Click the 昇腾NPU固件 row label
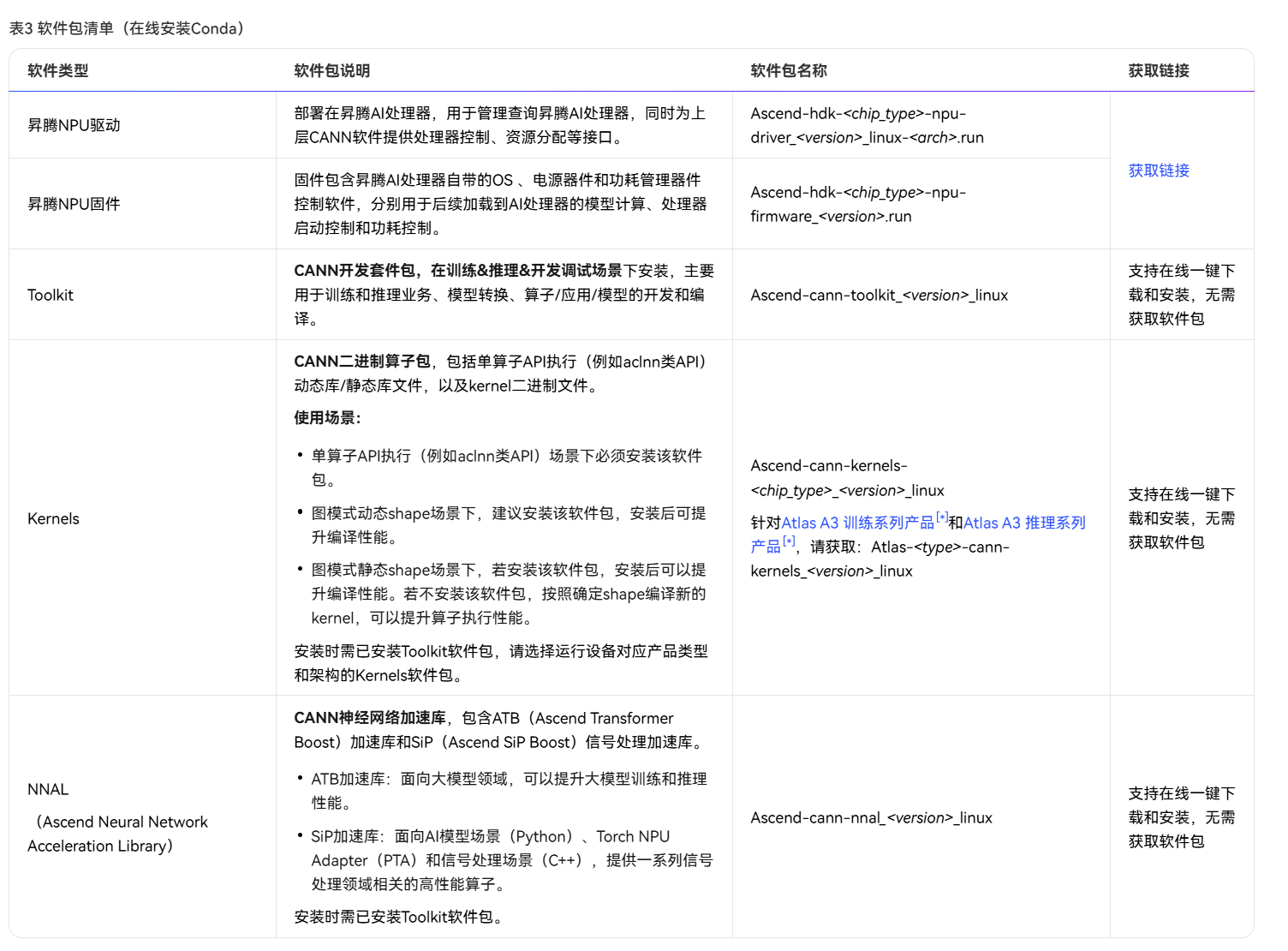 (x=75, y=203)
